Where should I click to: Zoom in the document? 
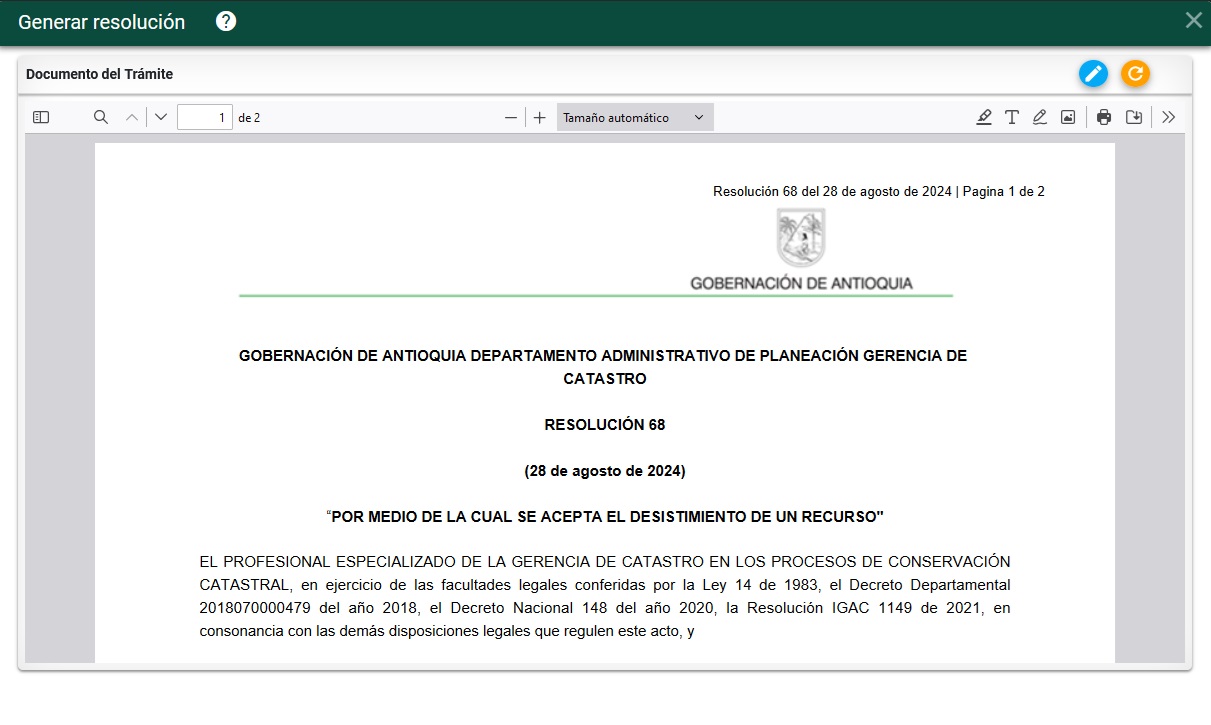point(540,117)
